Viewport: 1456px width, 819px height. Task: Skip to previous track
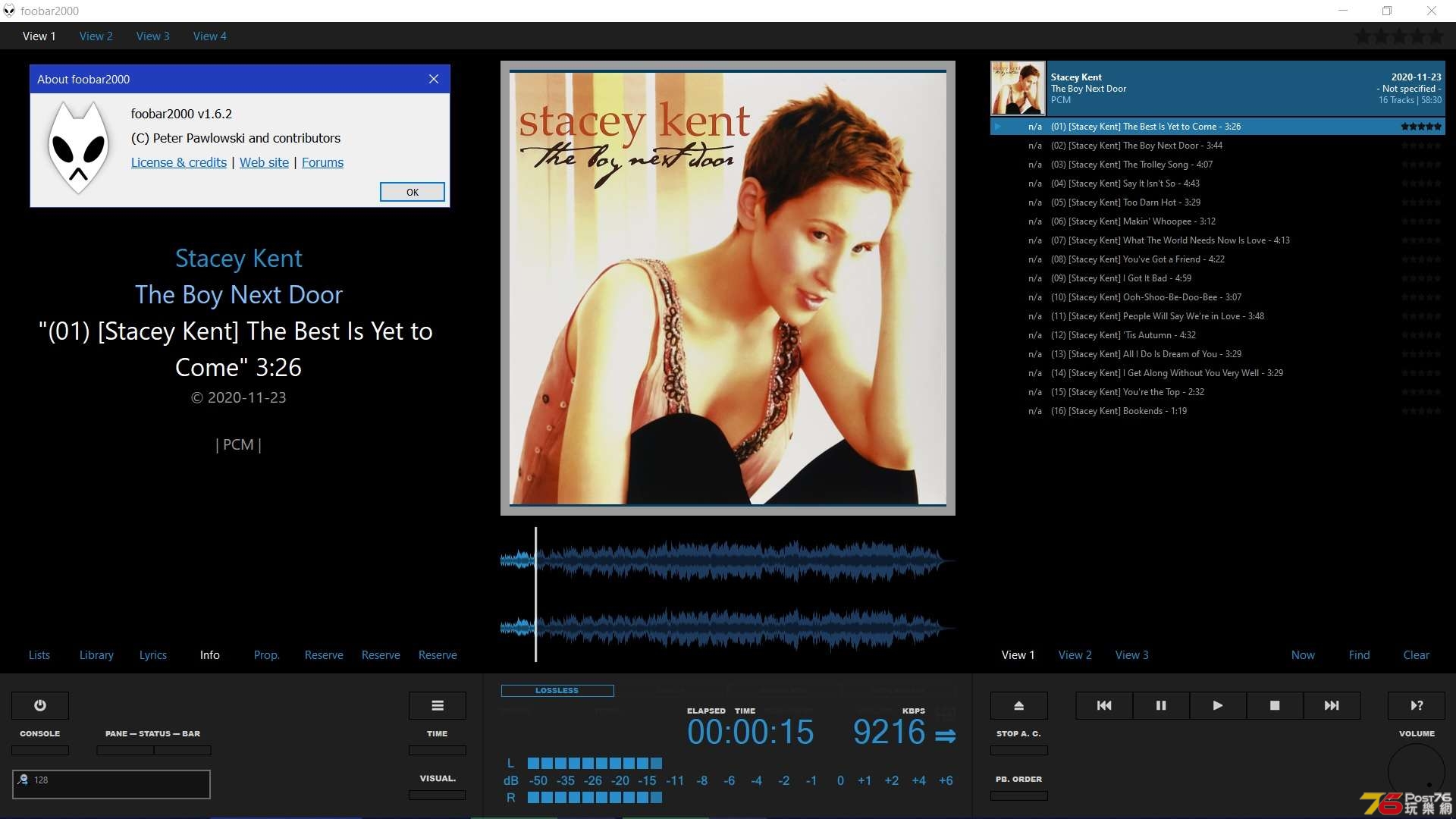pyautogui.click(x=1104, y=705)
